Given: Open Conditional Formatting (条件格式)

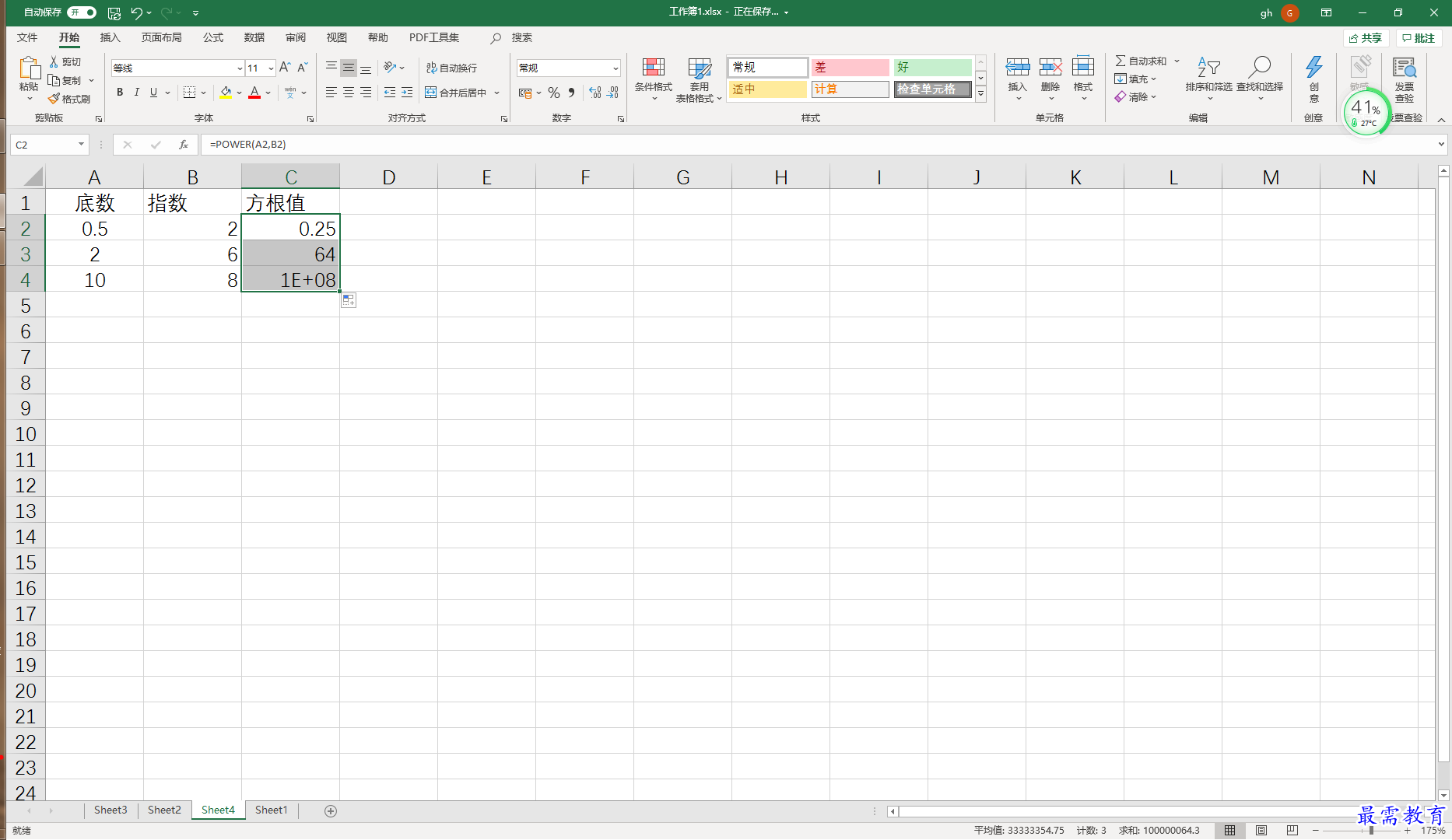Looking at the screenshot, I should (x=654, y=79).
